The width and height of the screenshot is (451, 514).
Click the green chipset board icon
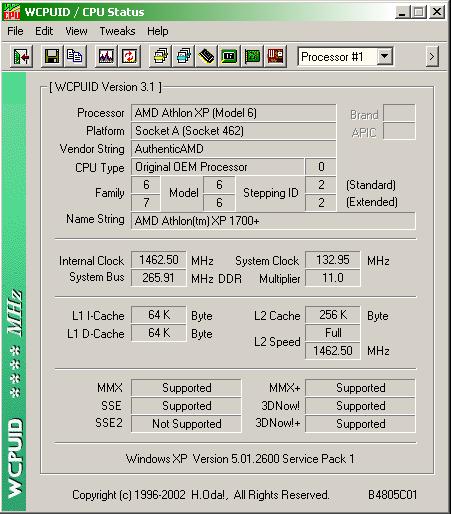229,57
